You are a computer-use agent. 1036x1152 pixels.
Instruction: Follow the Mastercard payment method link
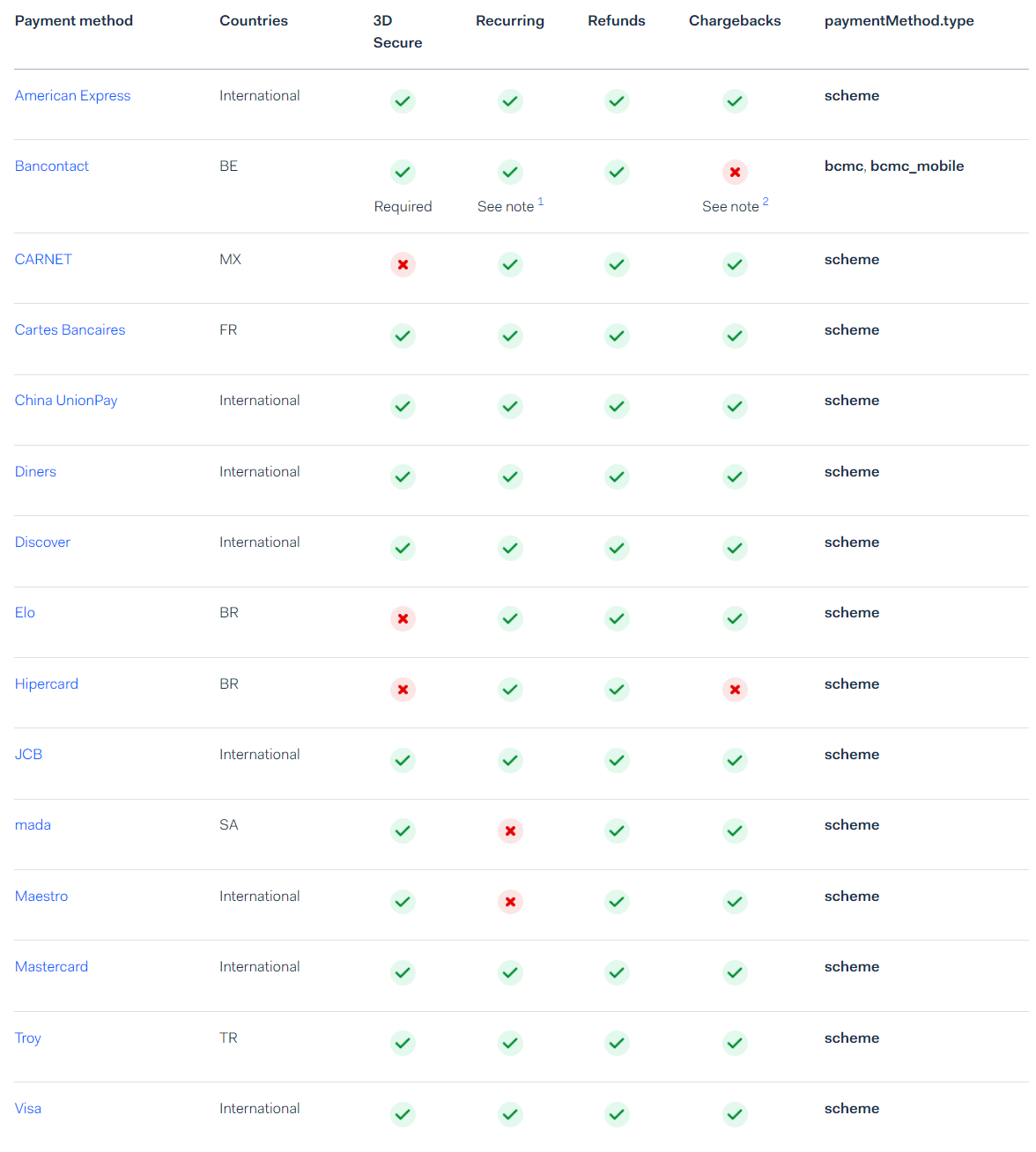51,967
